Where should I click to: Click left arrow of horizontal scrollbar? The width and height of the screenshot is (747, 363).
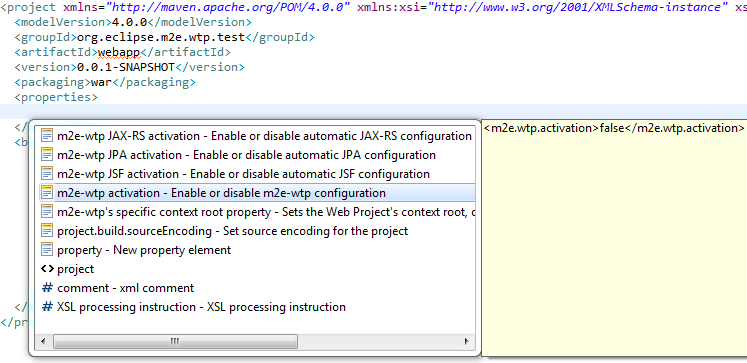point(43,341)
